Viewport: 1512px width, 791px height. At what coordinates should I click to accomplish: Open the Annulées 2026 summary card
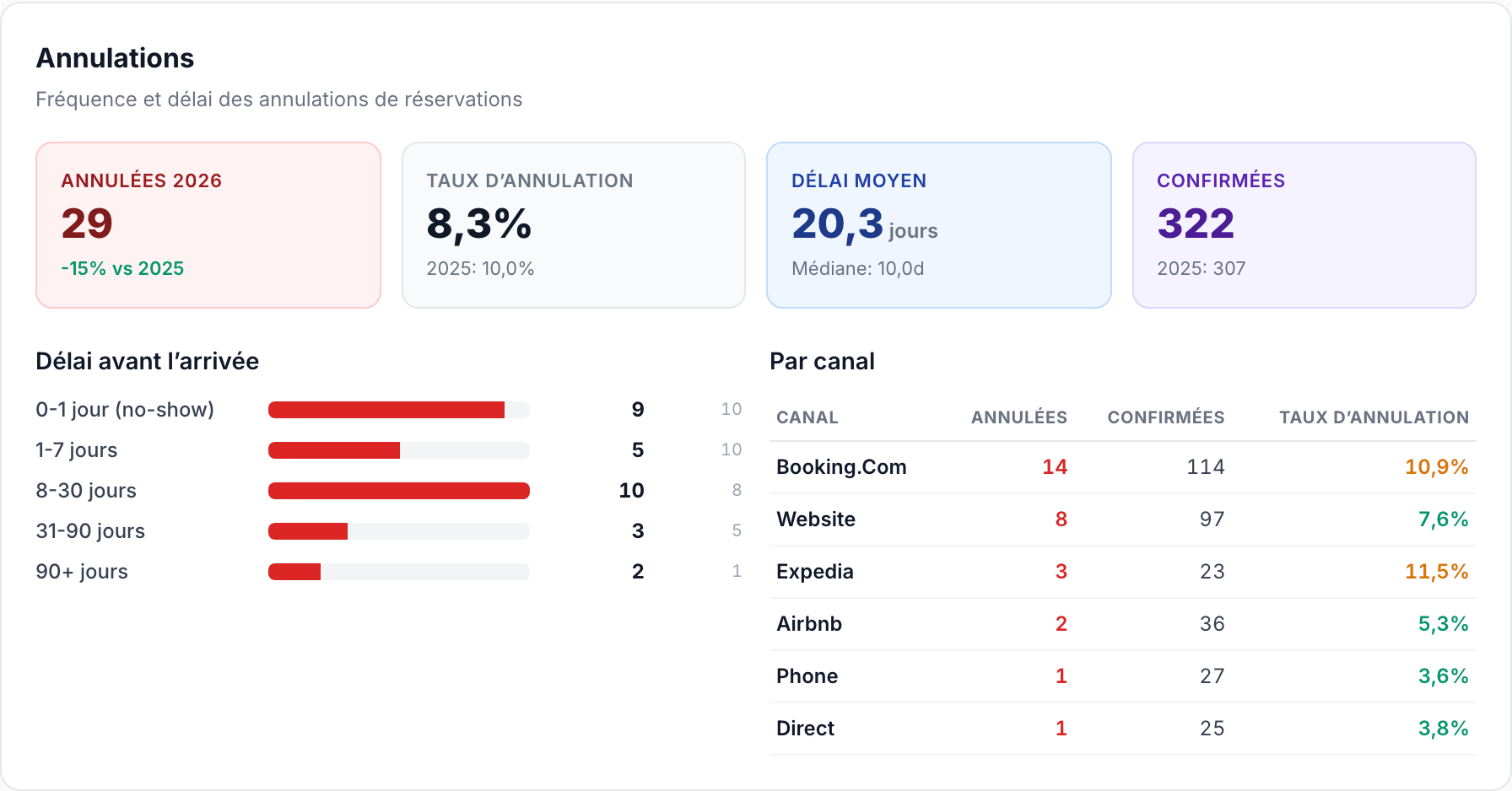pos(208,225)
